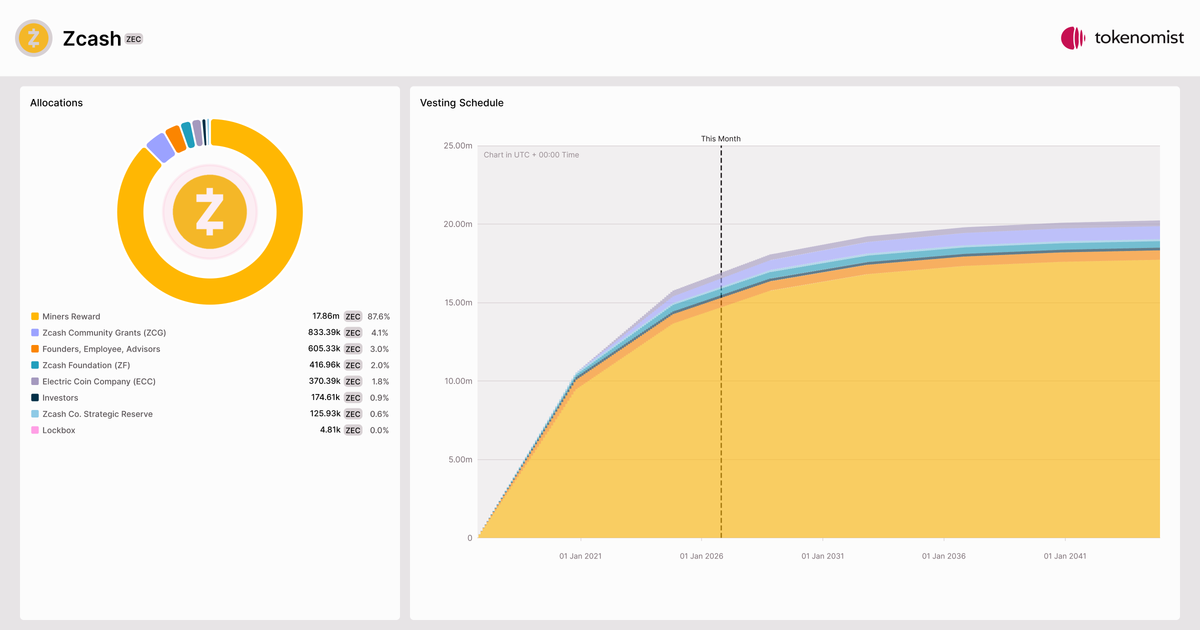Click the Electric Coin Company color swatch
Image resolution: width=1200 pixels, height=630 pixels.
pyautogui.click(x=35, y=381)
